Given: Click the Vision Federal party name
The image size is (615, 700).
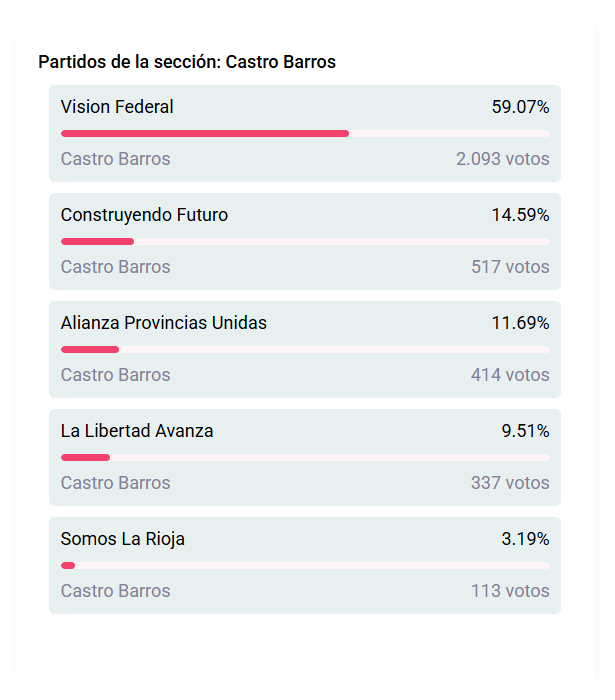Looking at the screenshot, I should pos(117,107).
